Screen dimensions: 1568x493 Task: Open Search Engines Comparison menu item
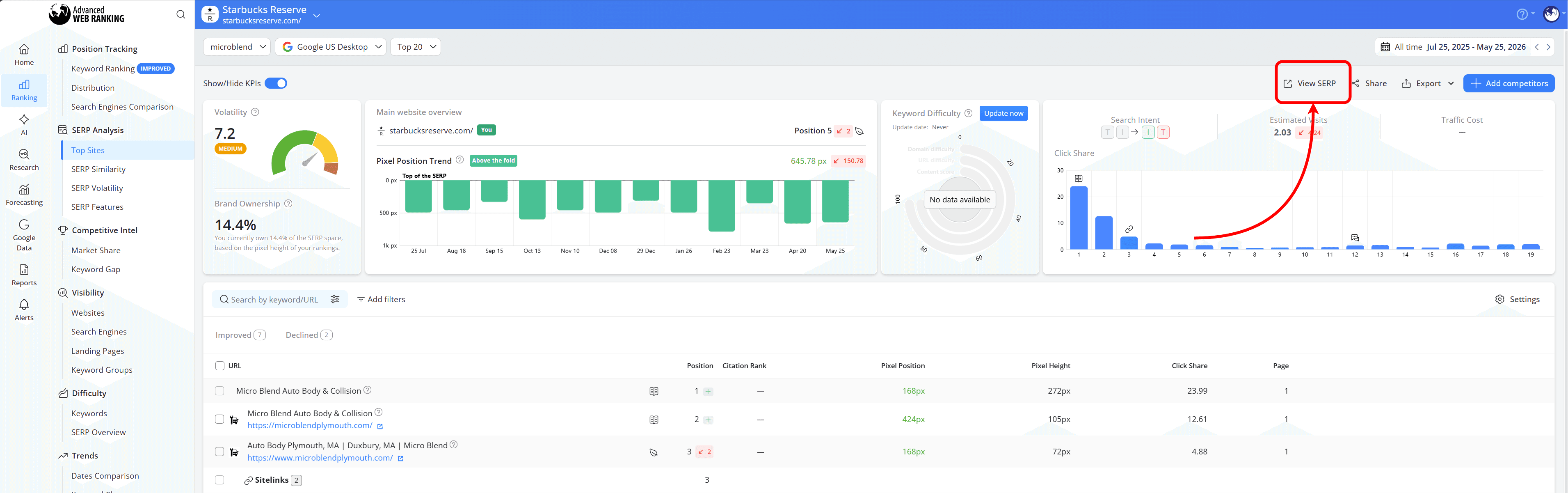point(122,107)
